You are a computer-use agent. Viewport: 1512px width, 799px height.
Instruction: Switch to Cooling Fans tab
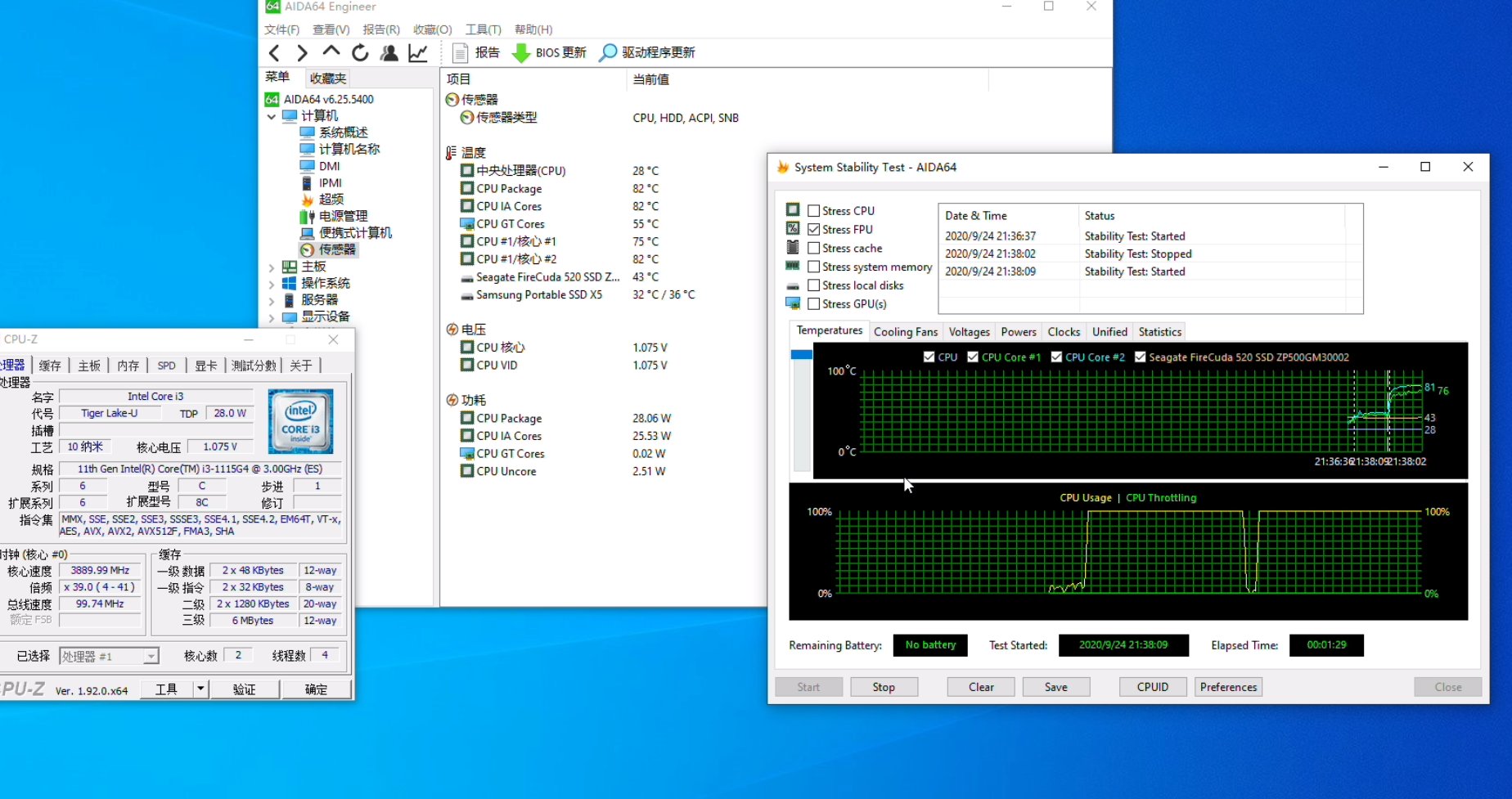[x=906, y=332]
